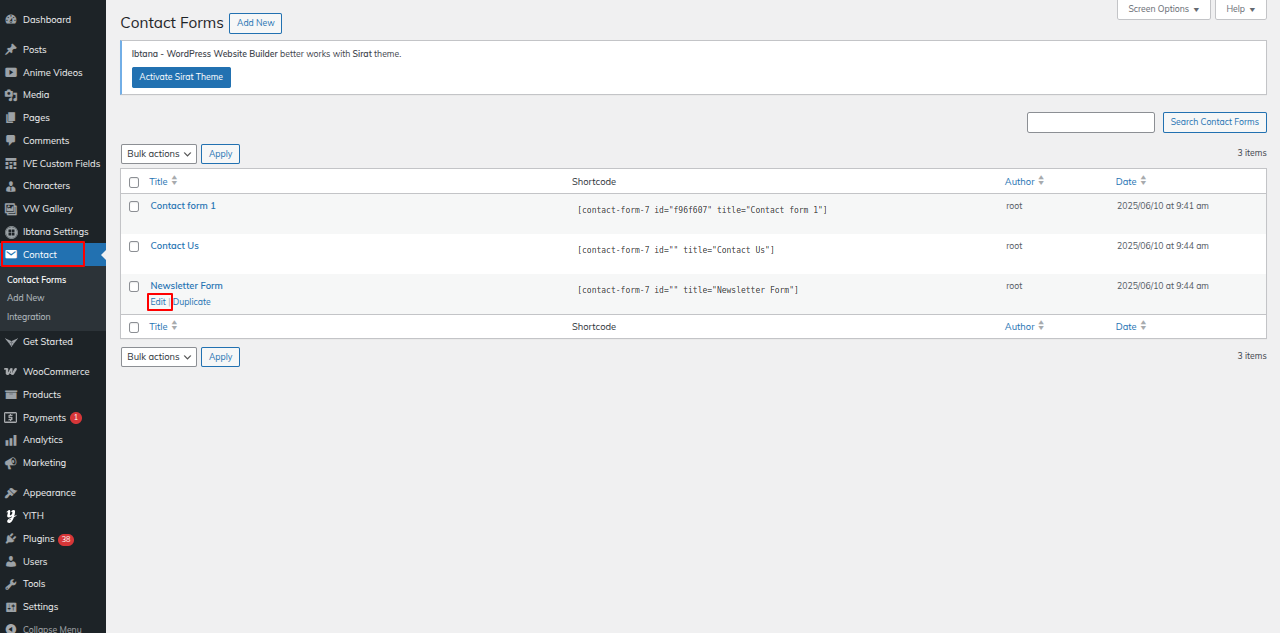Expand the Help tab dropdown
The width and height of the screenshot is (1280, 633).
click(1240, 9)
